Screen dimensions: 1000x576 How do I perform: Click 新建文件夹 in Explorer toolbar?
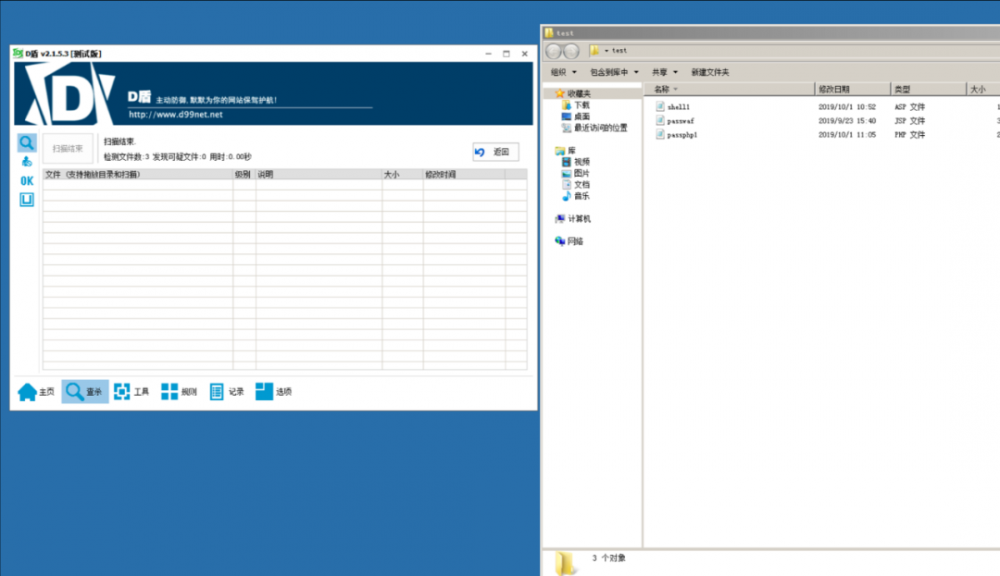710,72
